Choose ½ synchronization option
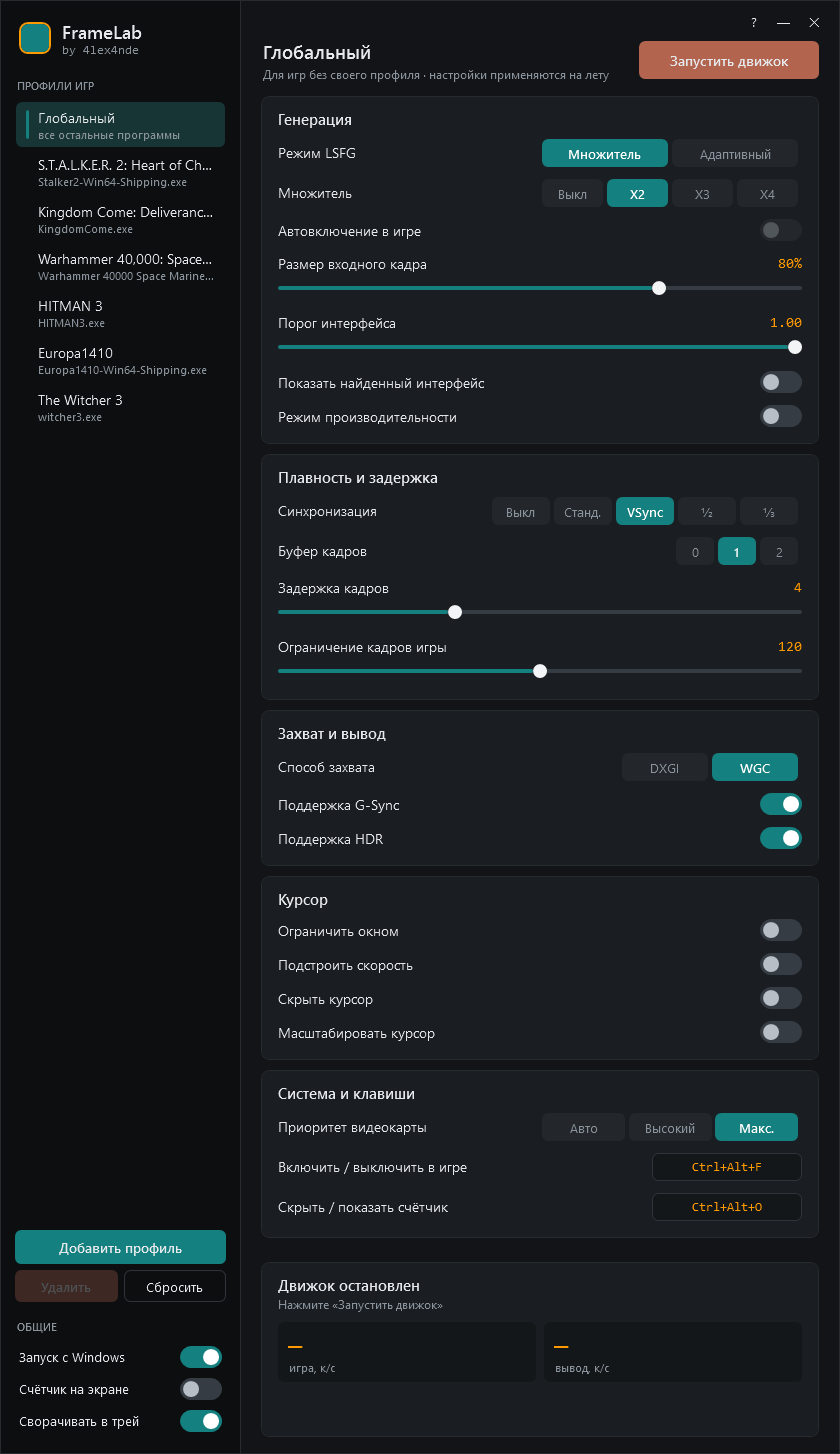Viewport: 840px width, 1454px height. click(x=707, y=512)
